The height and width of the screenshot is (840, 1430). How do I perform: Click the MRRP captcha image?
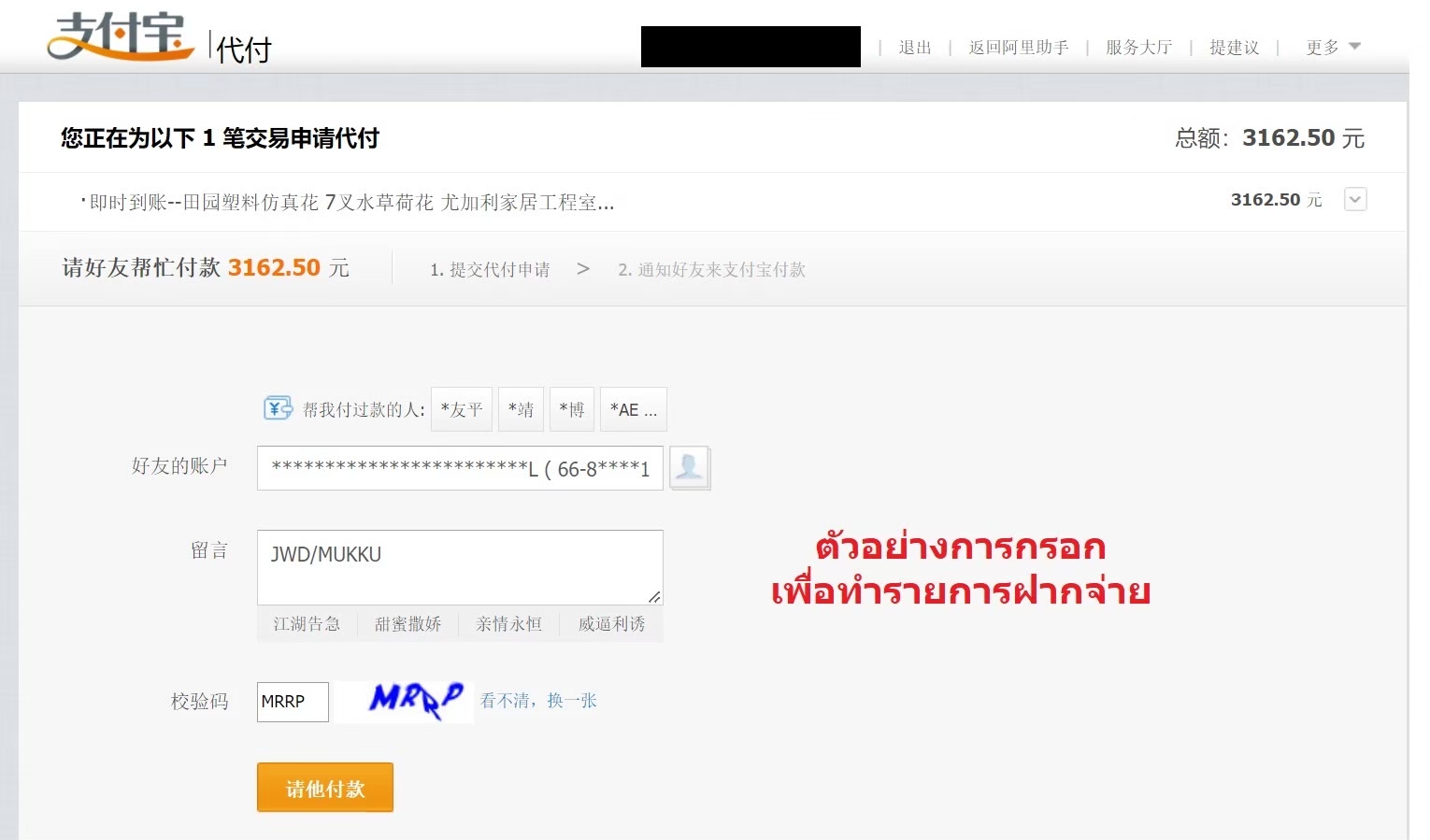[414, 700]
